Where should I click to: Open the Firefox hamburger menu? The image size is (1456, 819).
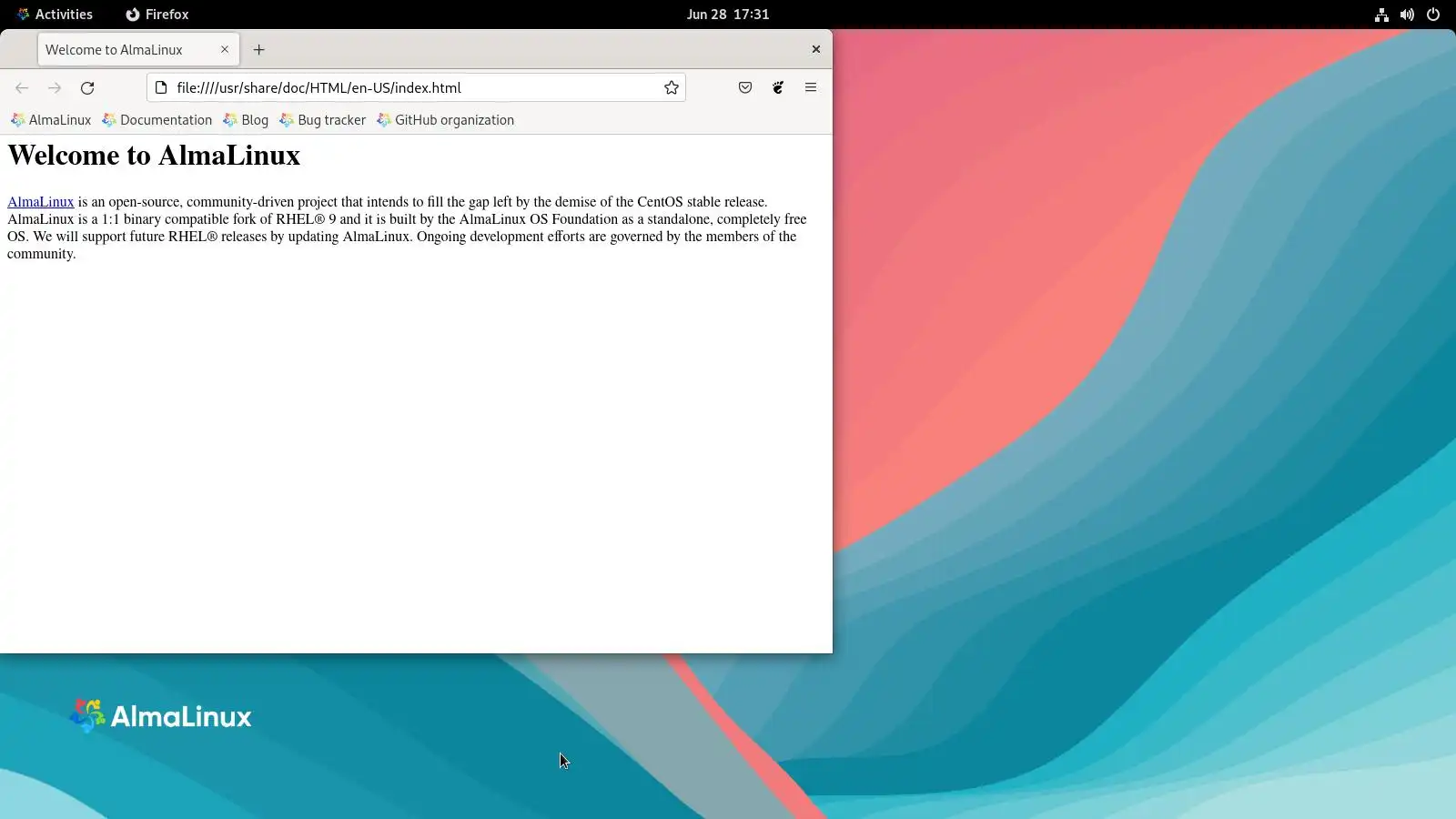pyautogui.click(x=811, y=88)
